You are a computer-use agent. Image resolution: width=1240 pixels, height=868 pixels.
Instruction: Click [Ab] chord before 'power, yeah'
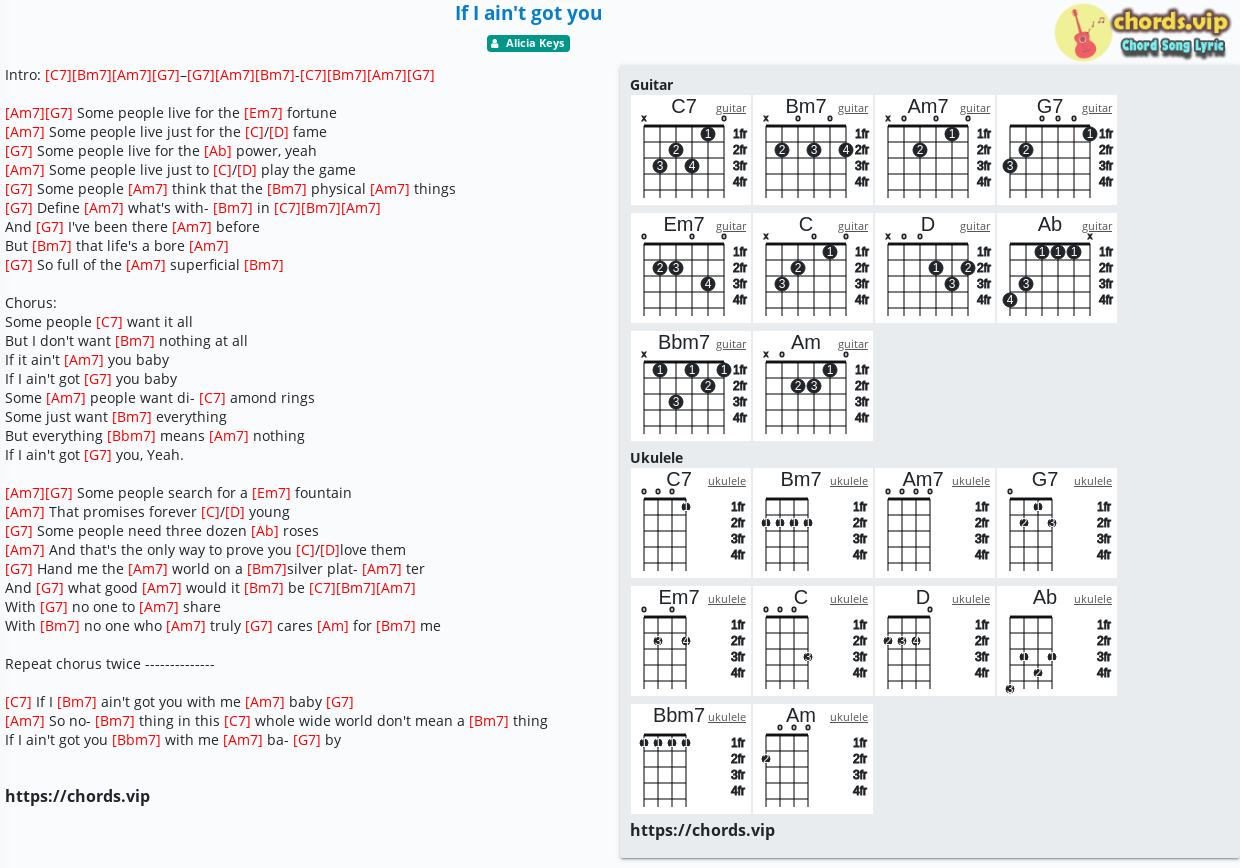tap(218, 151)
